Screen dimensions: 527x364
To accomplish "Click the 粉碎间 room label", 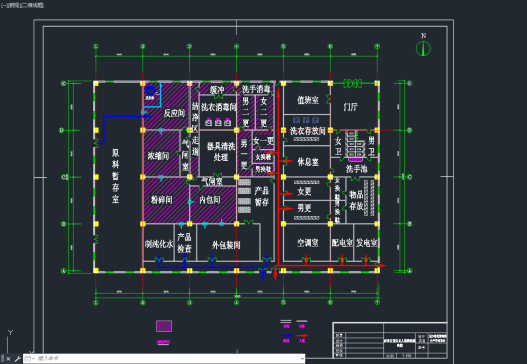I will [x=162, y=200].
